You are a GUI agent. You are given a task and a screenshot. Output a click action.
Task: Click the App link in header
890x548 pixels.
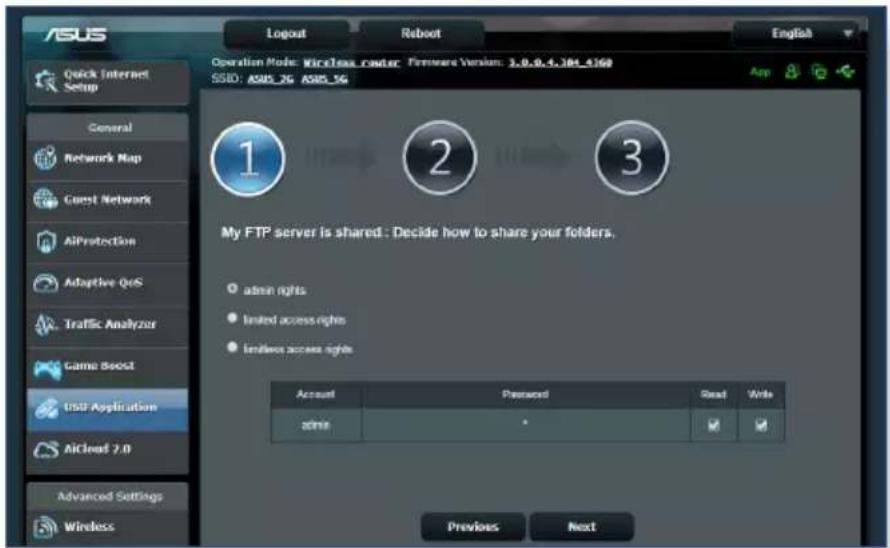(x=760, y=72)
